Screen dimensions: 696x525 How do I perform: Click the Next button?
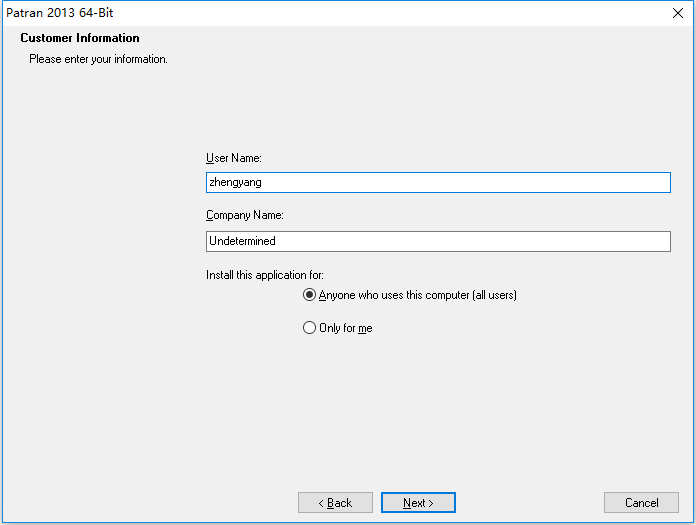(418, 502)
